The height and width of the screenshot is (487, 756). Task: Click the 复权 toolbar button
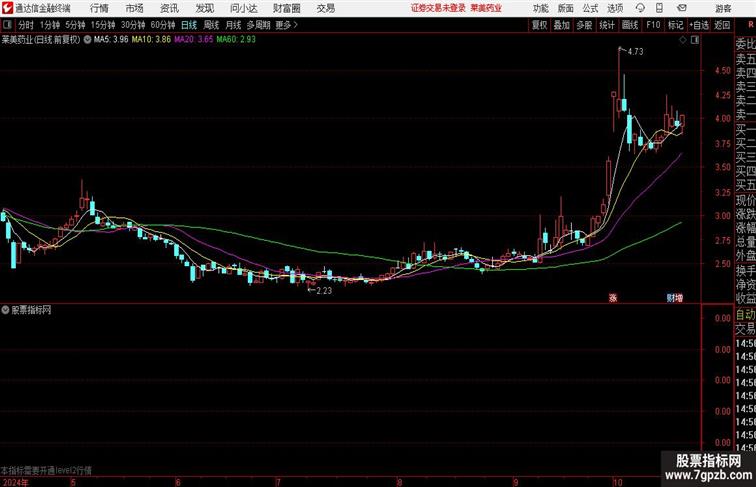click(x=540, y=25)
